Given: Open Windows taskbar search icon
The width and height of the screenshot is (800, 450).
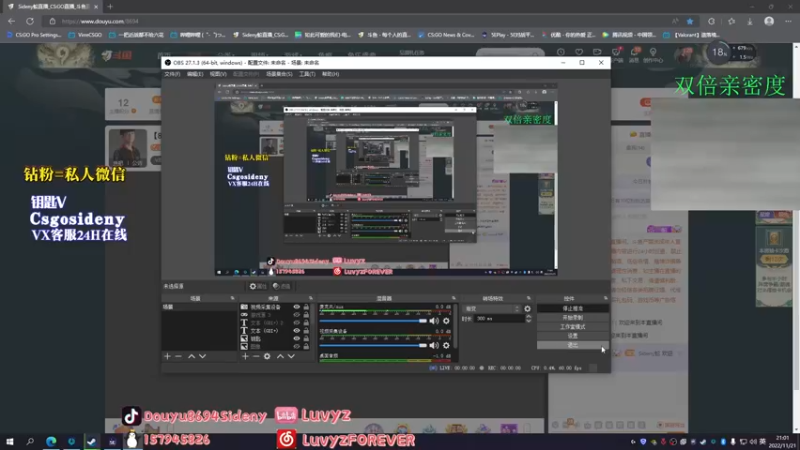Looking at the screenshot, I should 30,441.
